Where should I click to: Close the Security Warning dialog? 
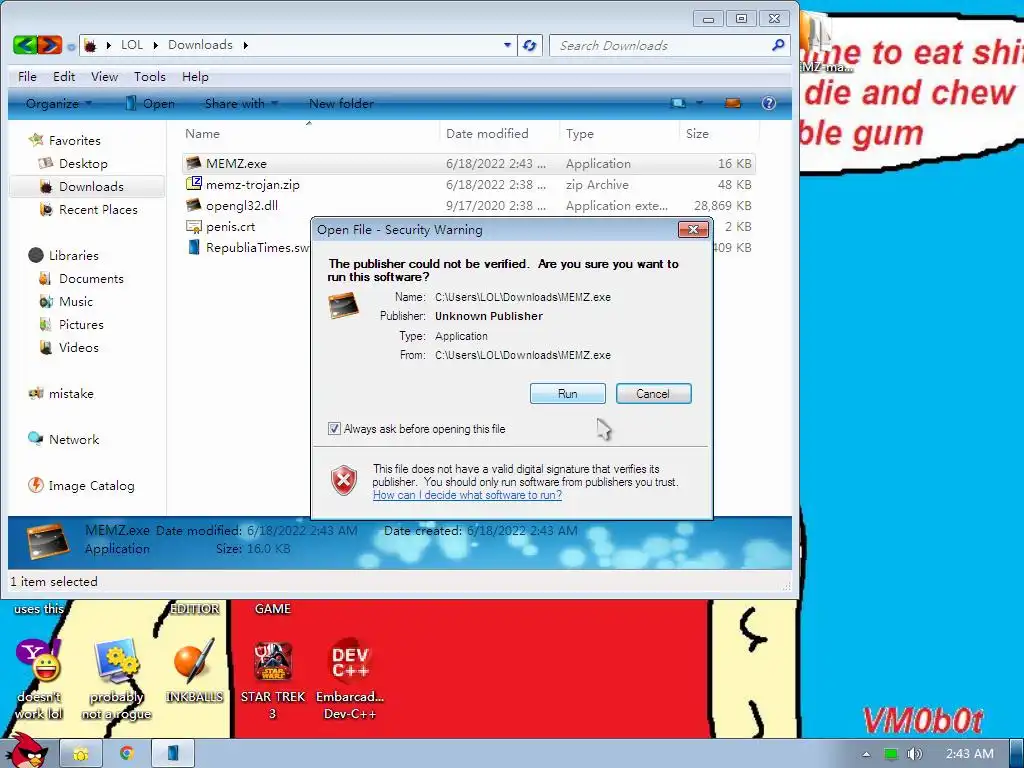pos(693,229)
